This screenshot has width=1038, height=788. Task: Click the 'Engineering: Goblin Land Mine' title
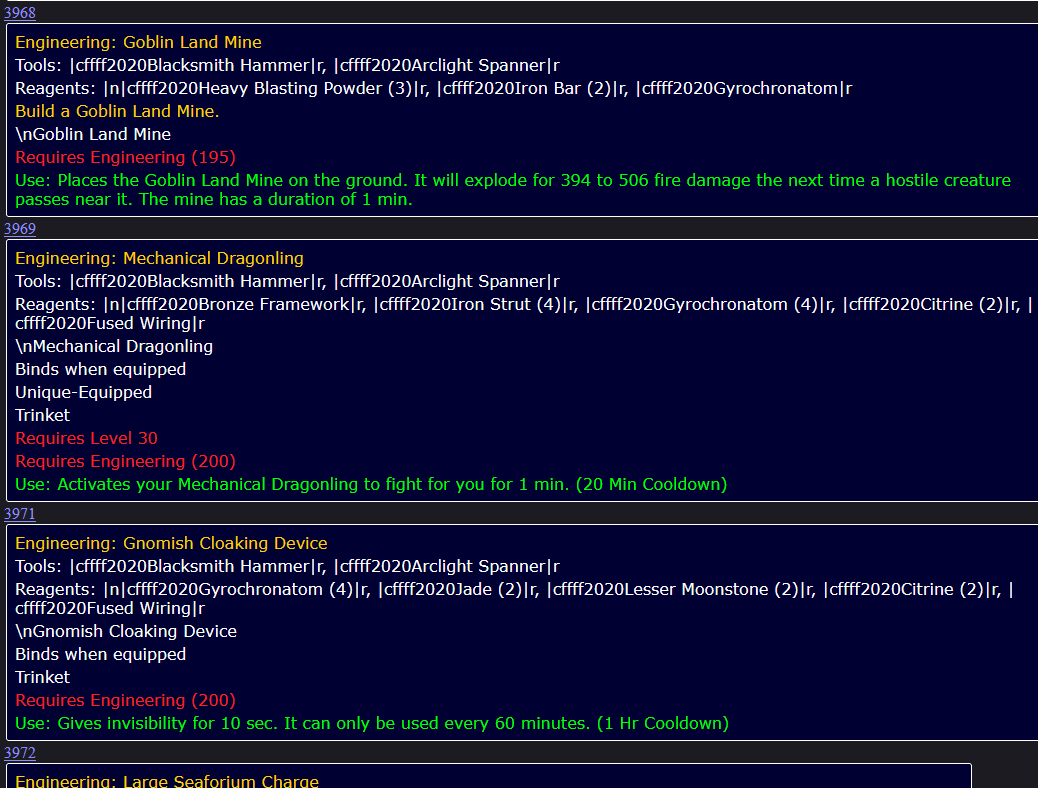[138, 42]
